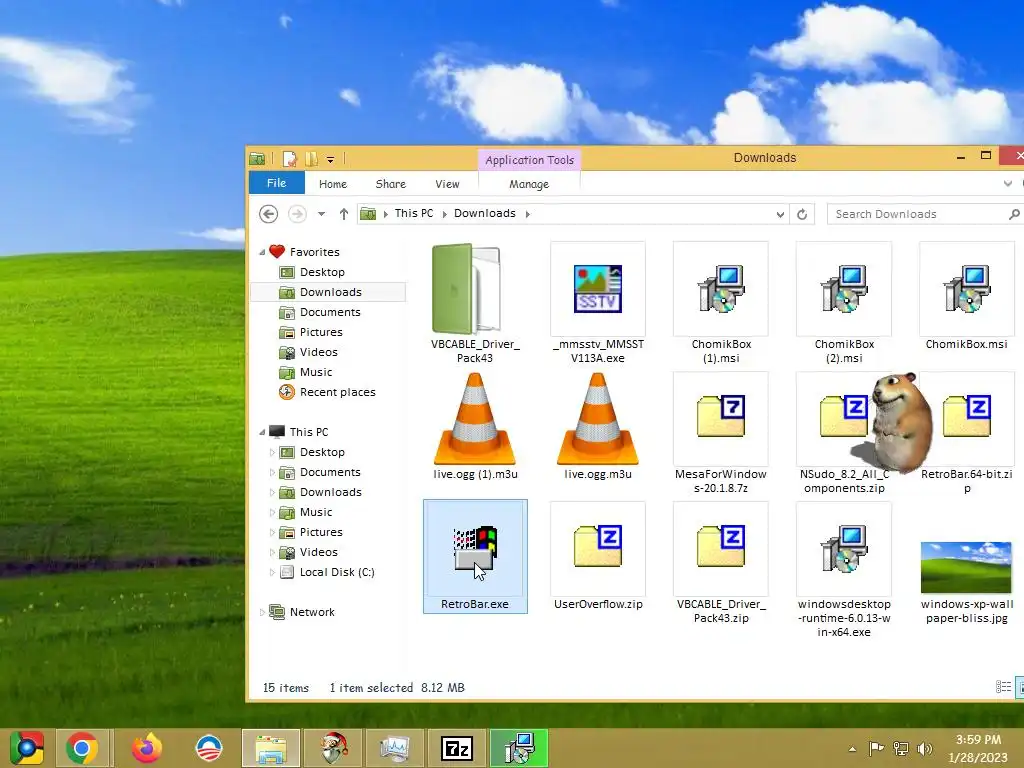Click the Application Tools contextual tab
The width and height of the screenshot is (1024, 768).
[529, 159]
